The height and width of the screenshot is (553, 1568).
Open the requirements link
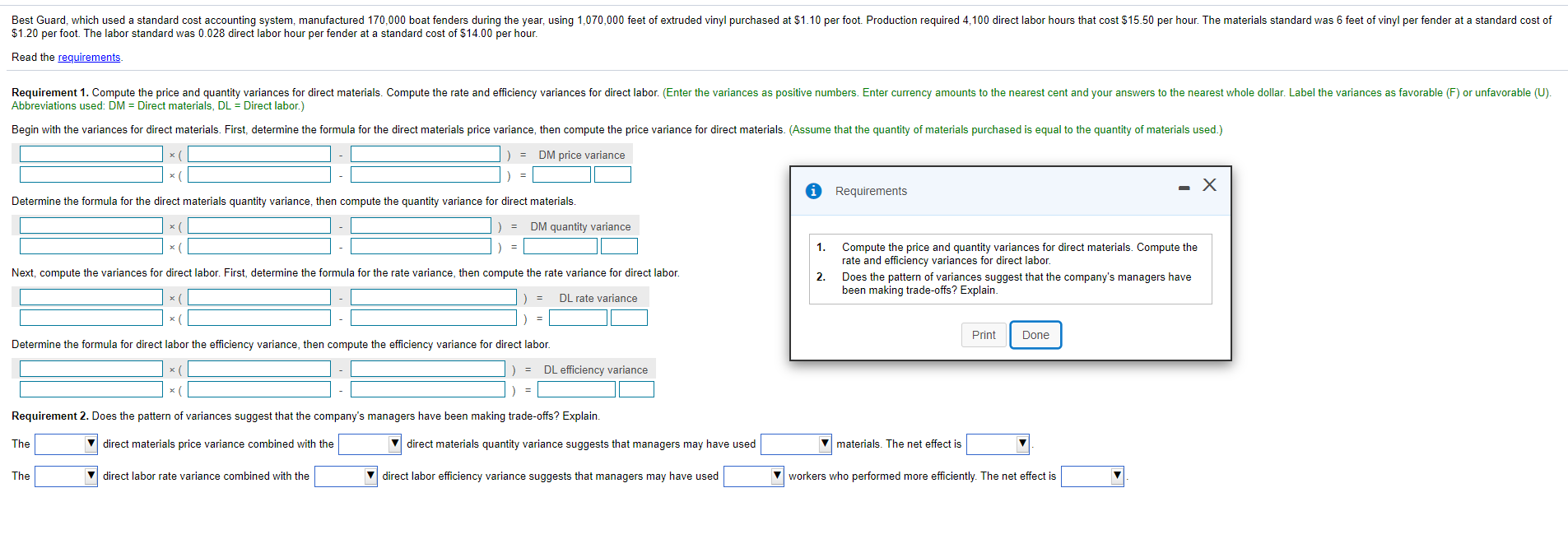(89, 58)
